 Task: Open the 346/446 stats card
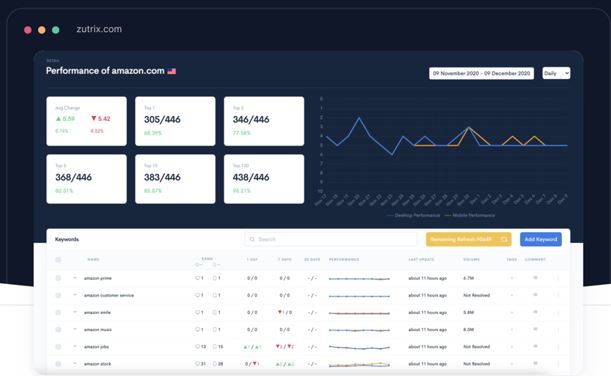tap(264, 121)
